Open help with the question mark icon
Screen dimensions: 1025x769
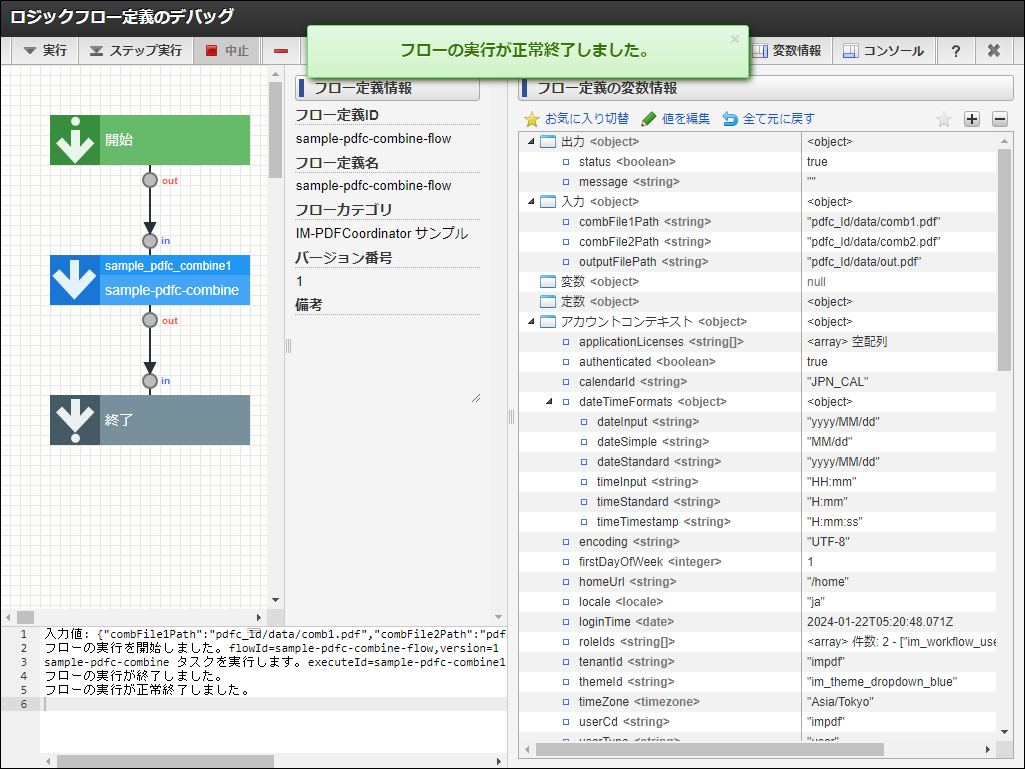[956, 51]
